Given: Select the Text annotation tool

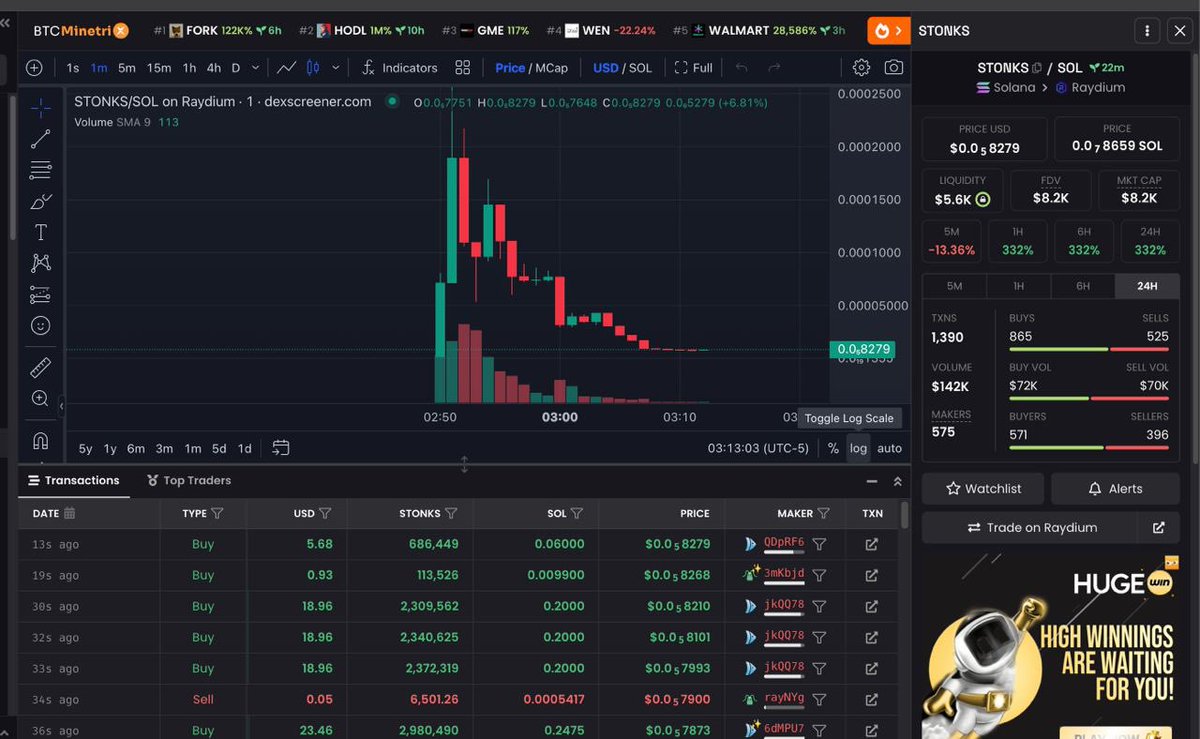Looking at the screenshot, I should (40, 232).
